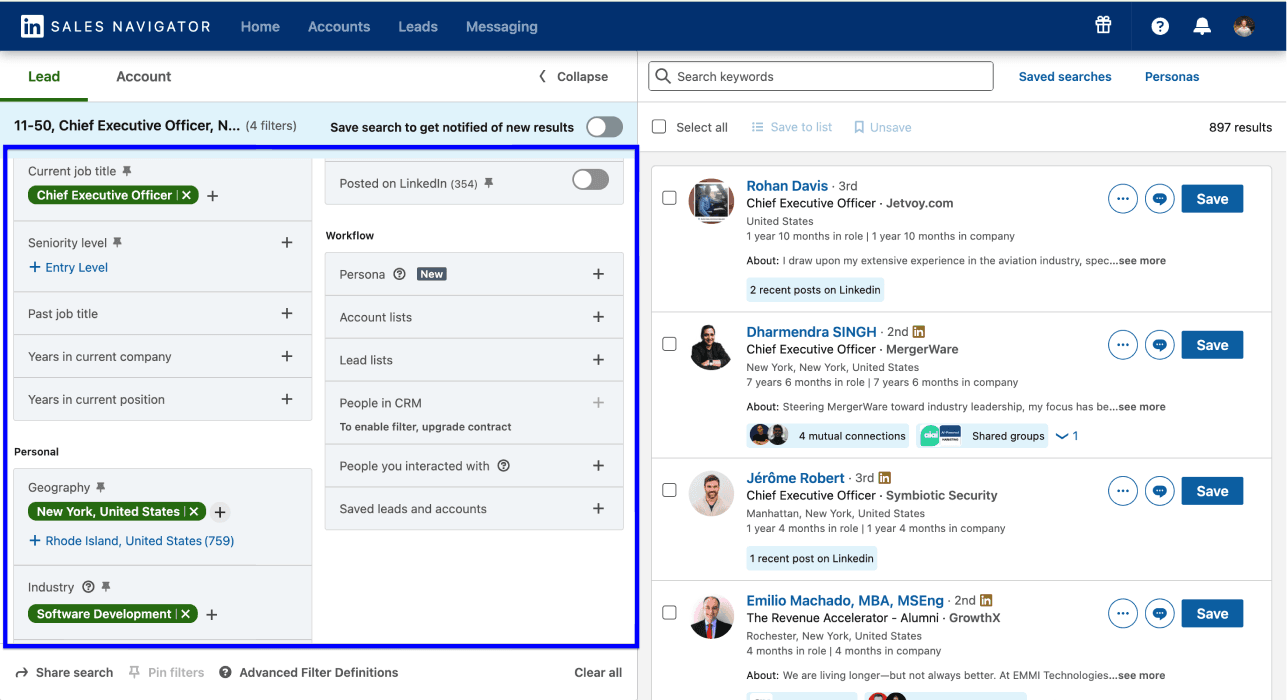Enable save search notifications toggle
Viewport: 1287px width, 700px height.
(x=603, y=128)
